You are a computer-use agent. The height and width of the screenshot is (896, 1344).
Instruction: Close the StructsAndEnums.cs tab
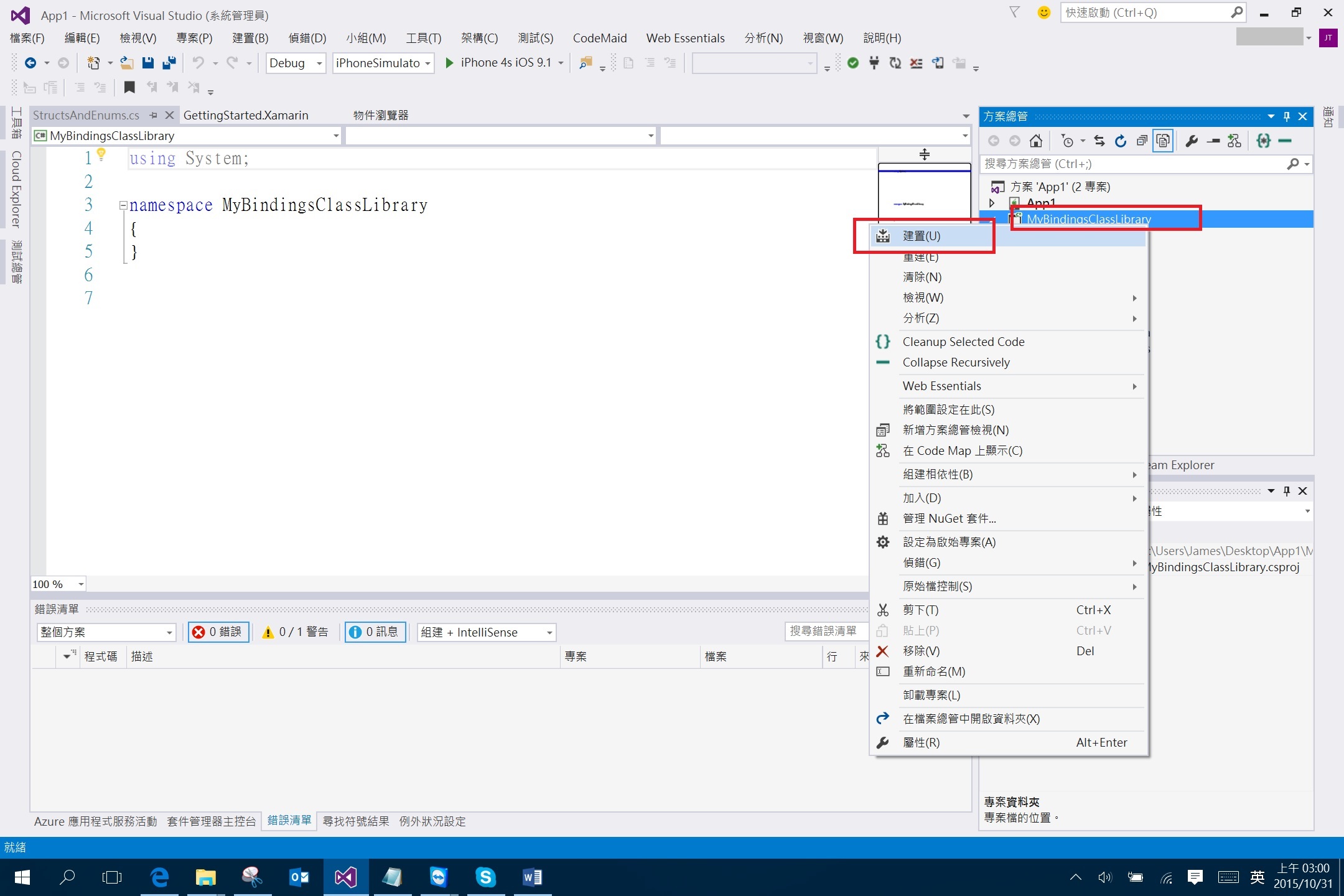pyautogui.click(x=169, y=115)
